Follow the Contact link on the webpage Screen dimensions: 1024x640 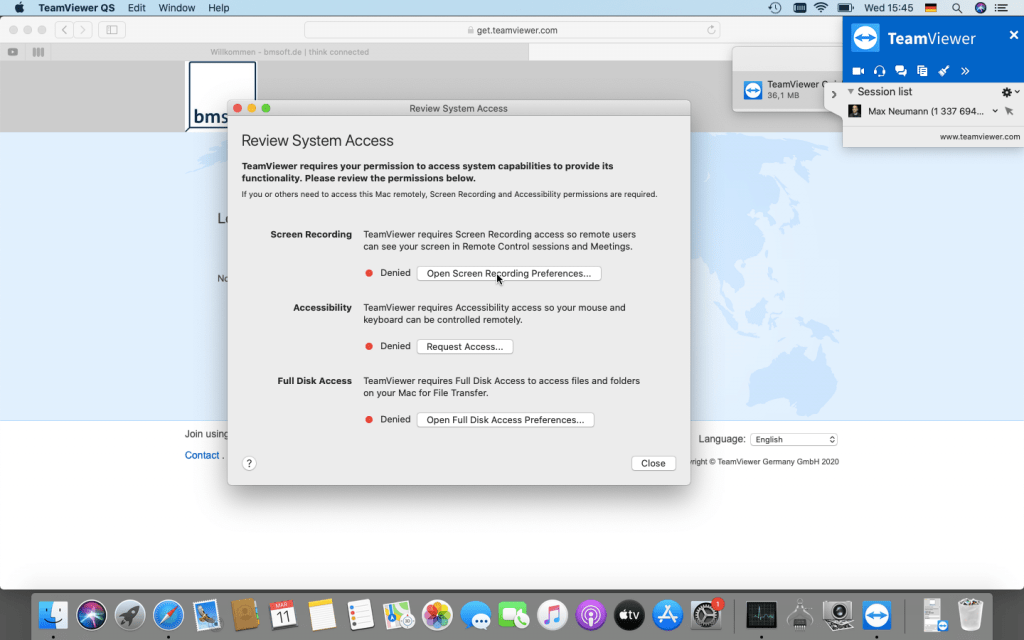coord(202,455)
